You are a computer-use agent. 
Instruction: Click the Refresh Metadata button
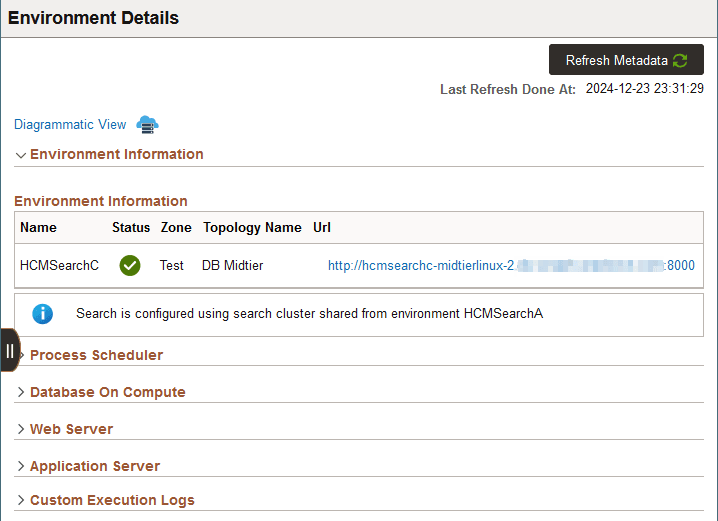coord(626,60)
